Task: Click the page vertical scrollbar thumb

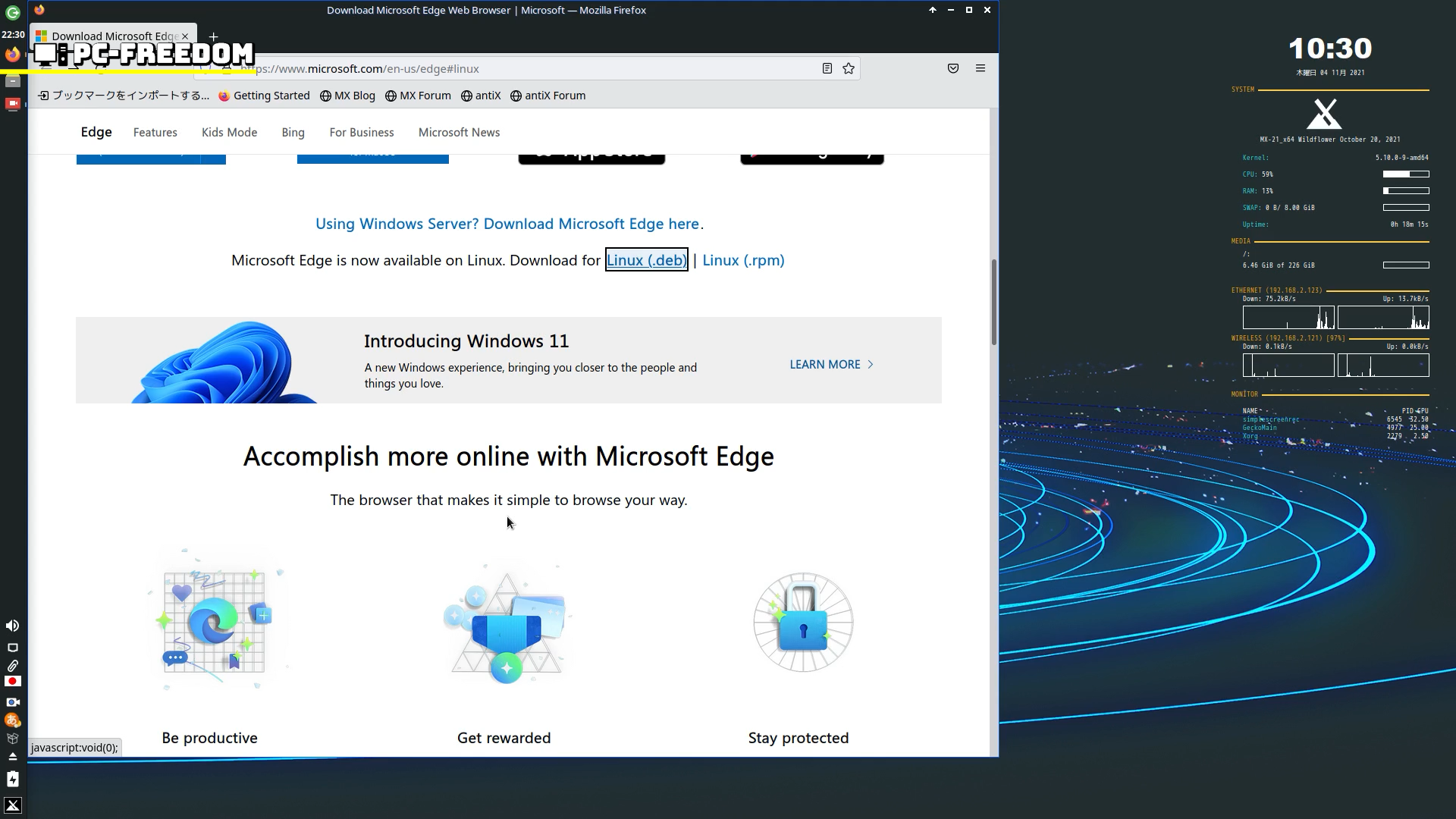Action: point(993,302)
